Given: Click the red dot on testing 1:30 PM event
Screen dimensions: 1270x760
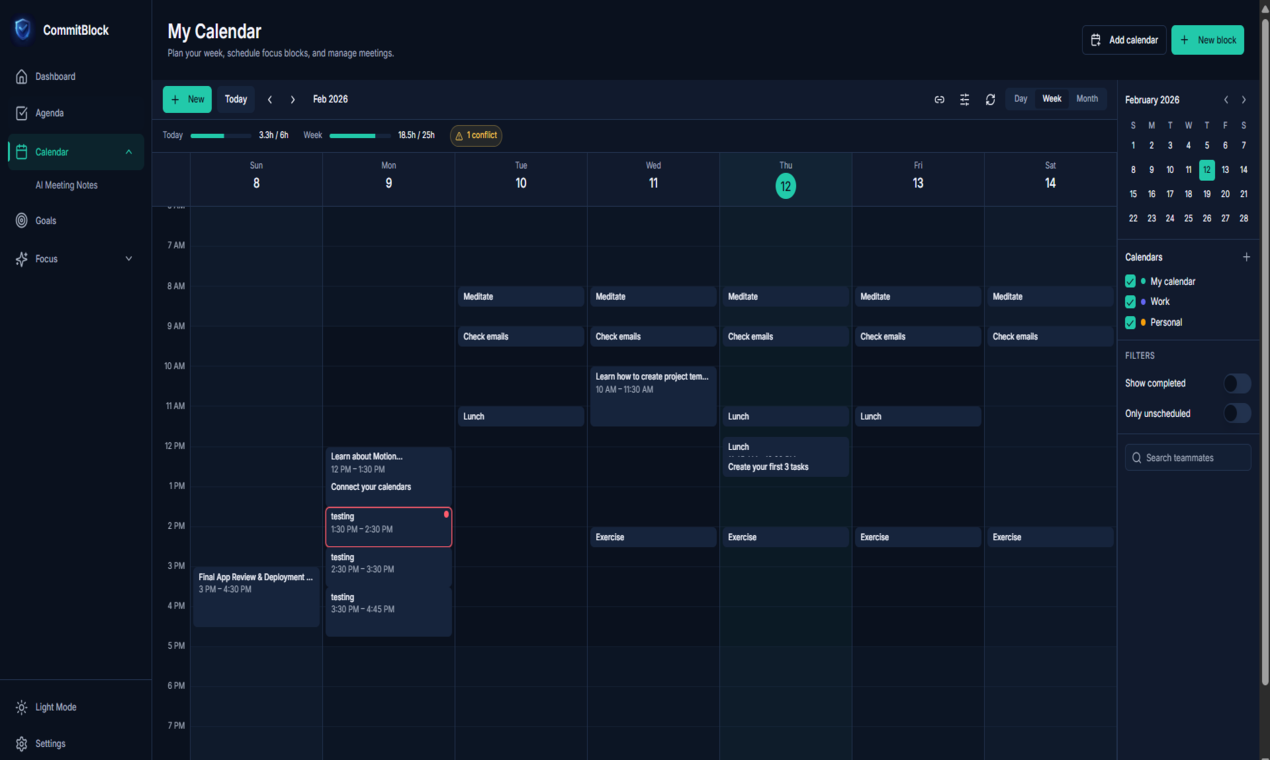Looking at the screenshot, I should 446,514.
